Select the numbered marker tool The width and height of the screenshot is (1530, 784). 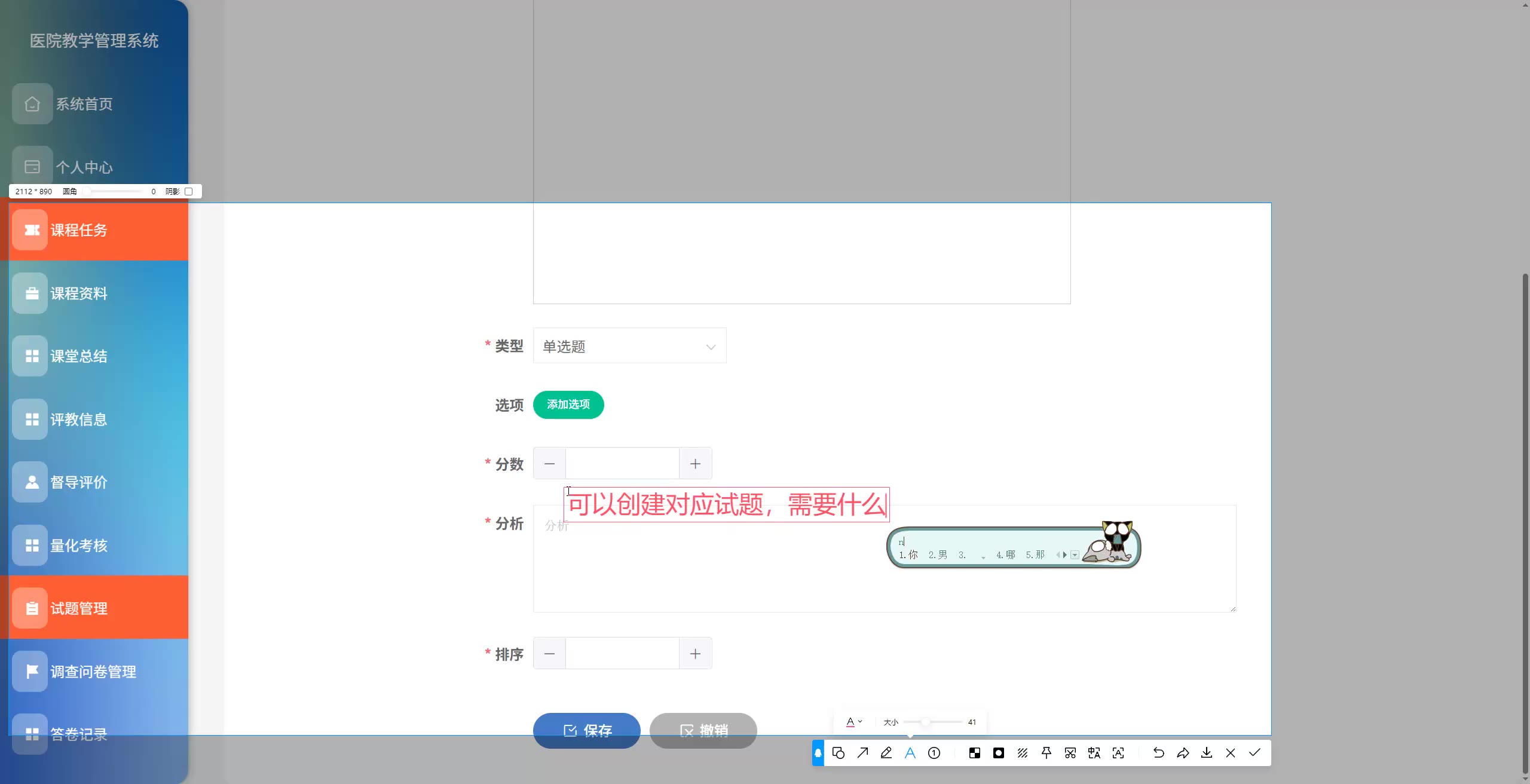[934, 753]
